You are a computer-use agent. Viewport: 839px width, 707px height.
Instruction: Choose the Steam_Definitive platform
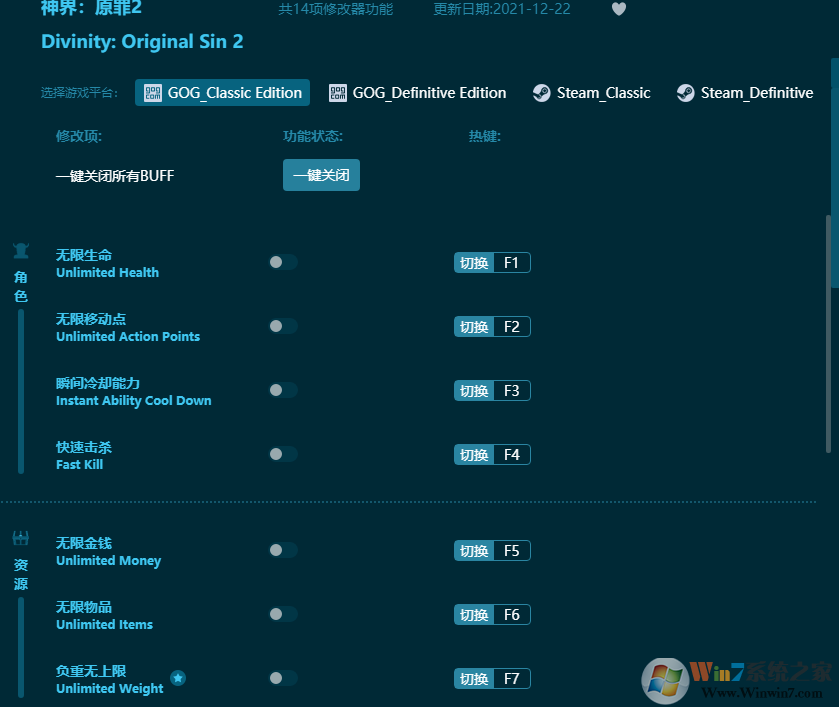click(745, 93)
